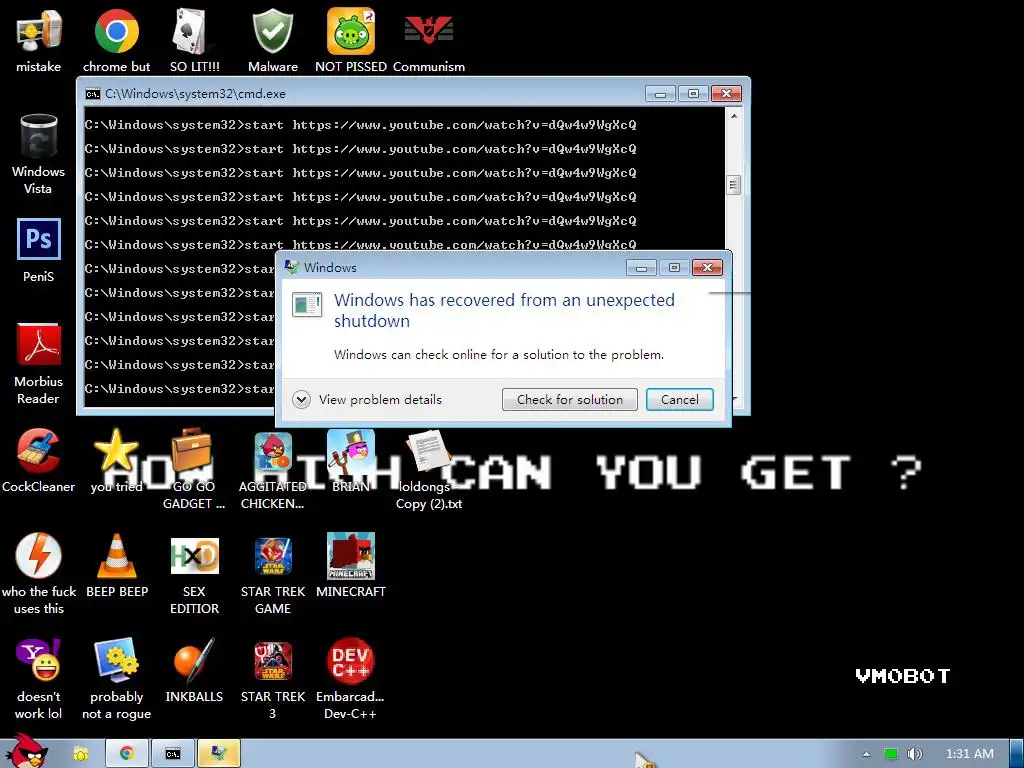
Task: Close the cmd.exe window
Action: 726,94
